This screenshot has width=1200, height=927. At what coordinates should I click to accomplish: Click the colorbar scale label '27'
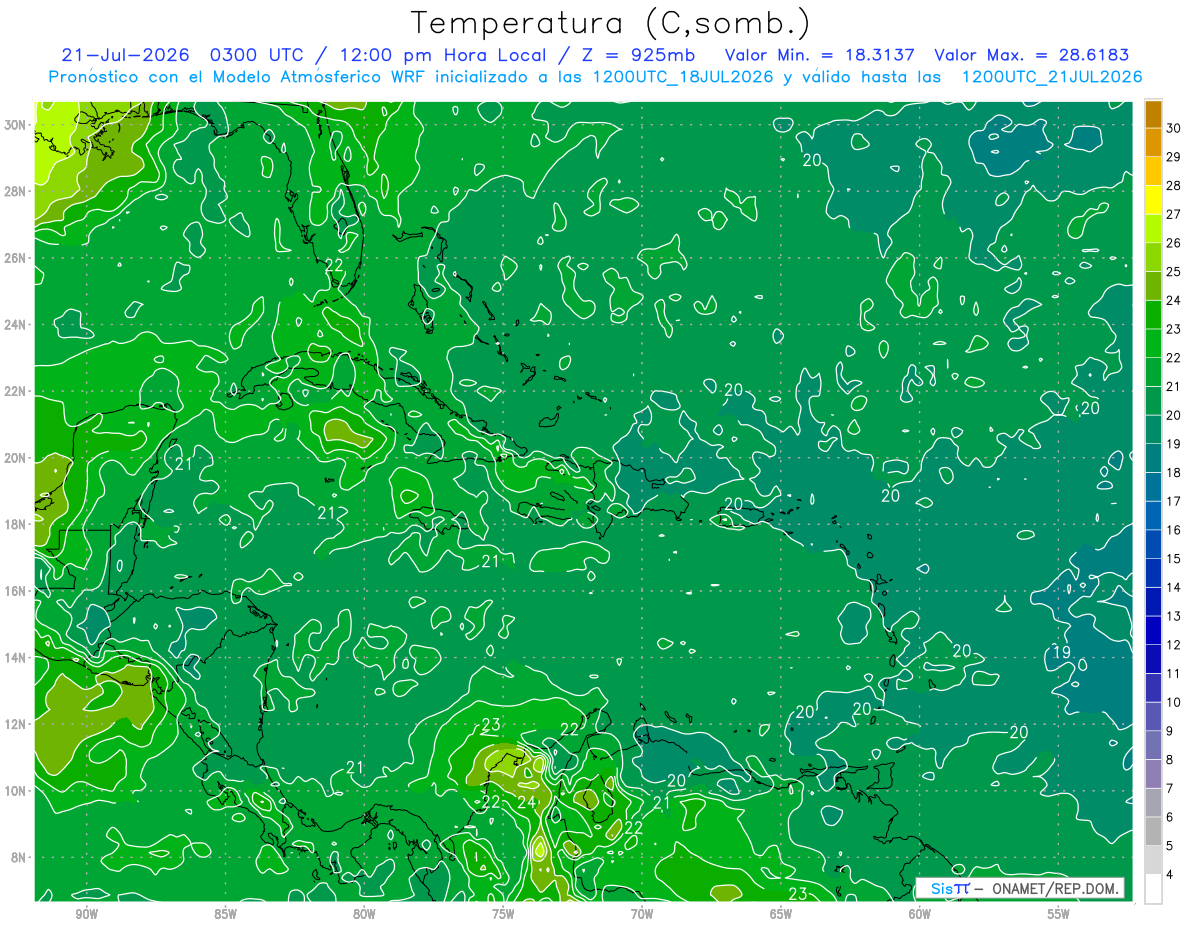point(1173,215)
